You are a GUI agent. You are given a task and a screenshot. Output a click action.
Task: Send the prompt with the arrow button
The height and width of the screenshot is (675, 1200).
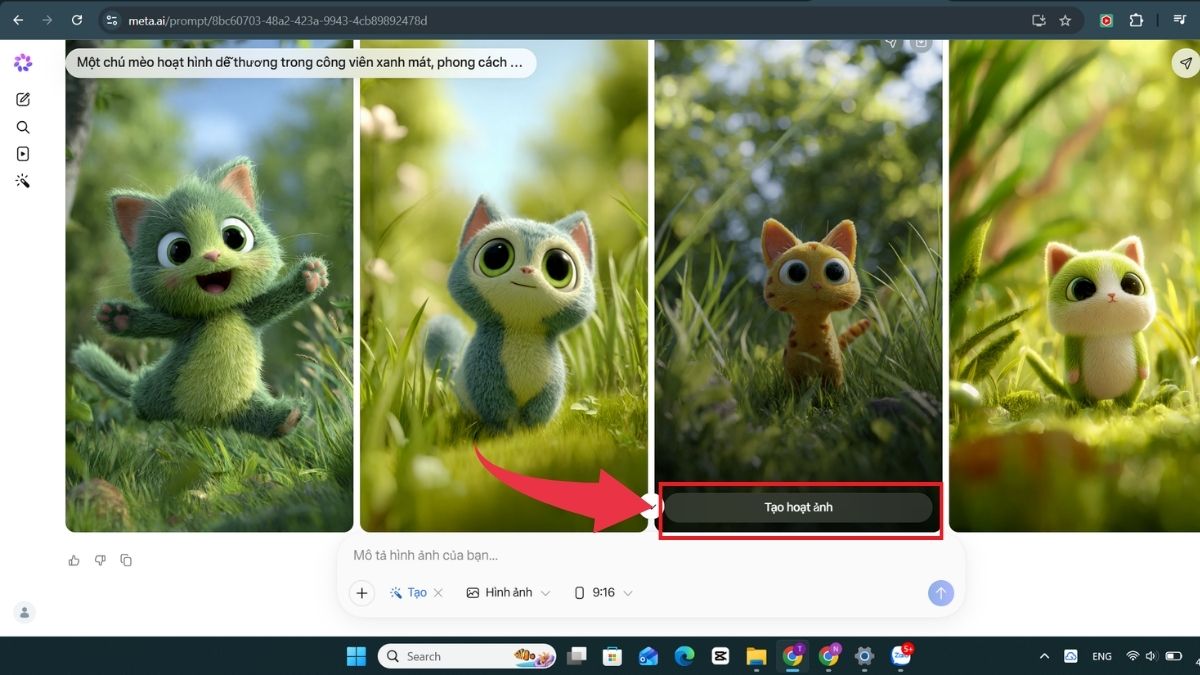pos(940,592)
